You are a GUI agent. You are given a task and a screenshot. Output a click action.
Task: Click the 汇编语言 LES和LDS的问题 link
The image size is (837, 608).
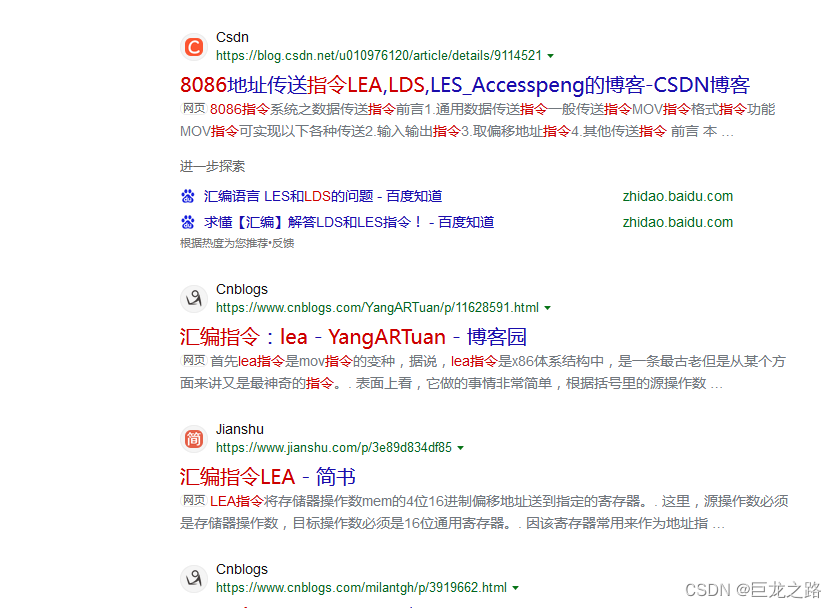pos(320,195)
